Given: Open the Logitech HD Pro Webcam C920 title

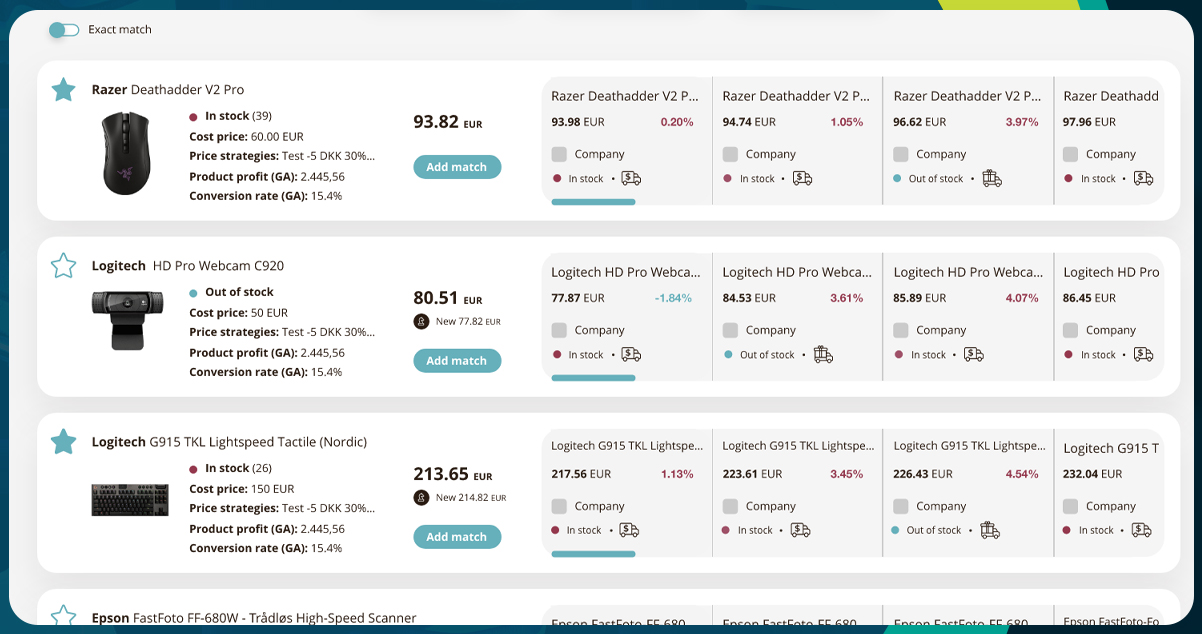Looking at the screenshot, I should (x=188, y=266).
